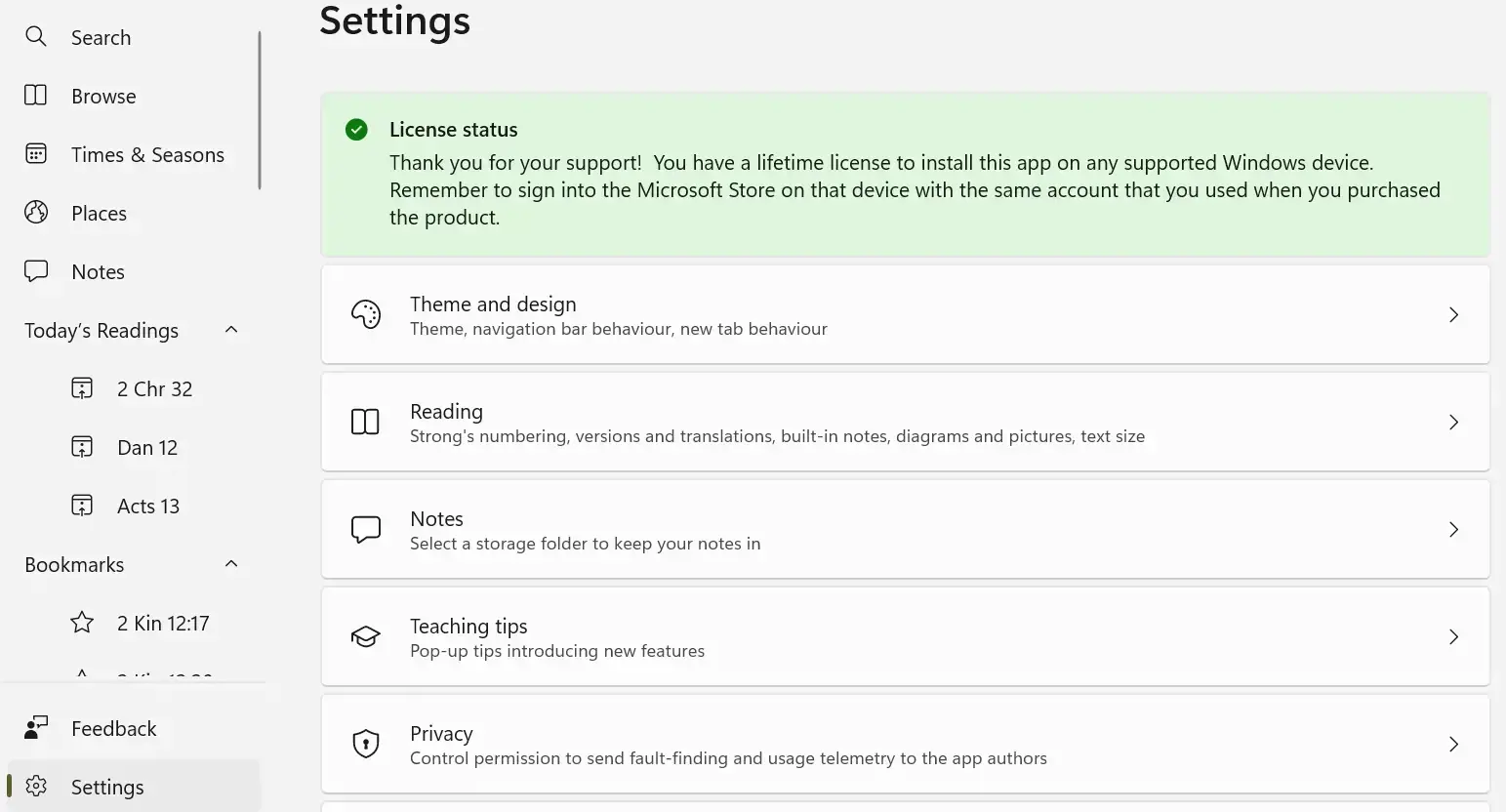The width and height of the screenshot is (1506, 812).
Task: Select Settings in the sidebar
Action: (x=106, y=786)
